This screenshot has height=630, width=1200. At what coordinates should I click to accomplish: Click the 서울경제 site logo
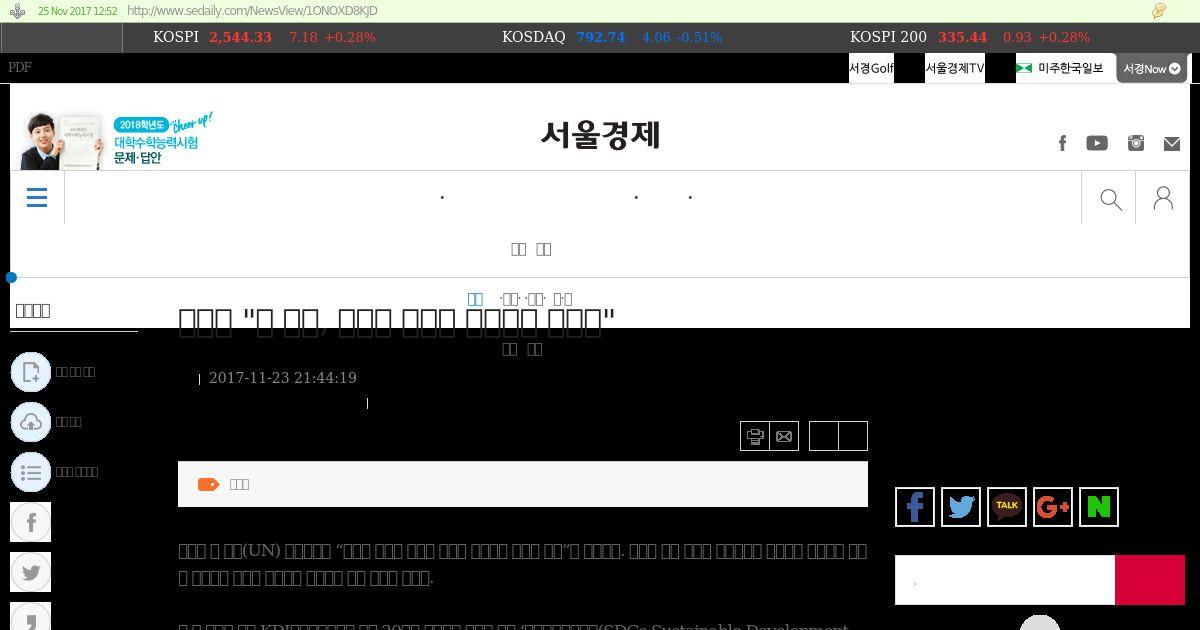pyautogui.click(x=600, y=134)
